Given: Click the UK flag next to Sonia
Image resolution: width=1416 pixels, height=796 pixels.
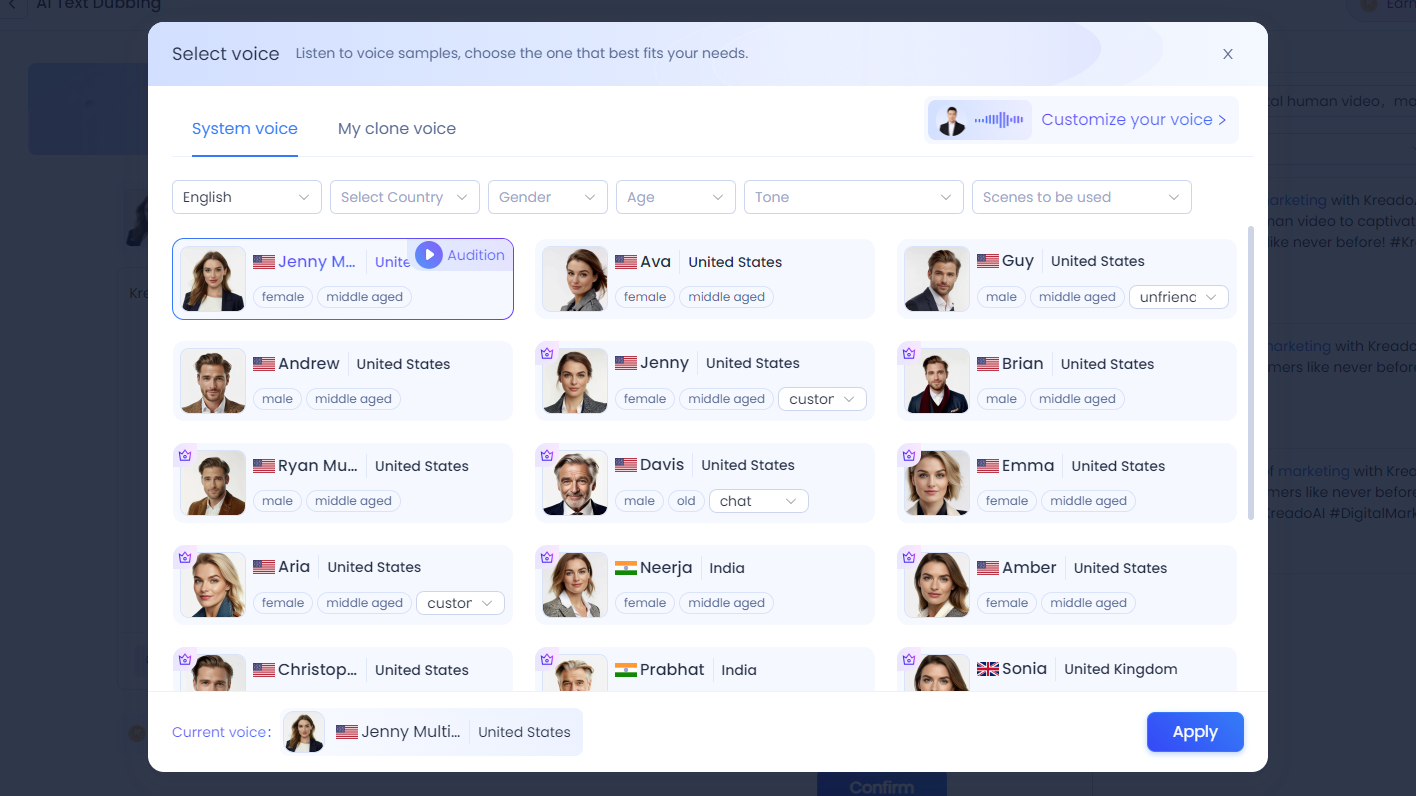Looking at the screenshot, I should tap(988, 669).
